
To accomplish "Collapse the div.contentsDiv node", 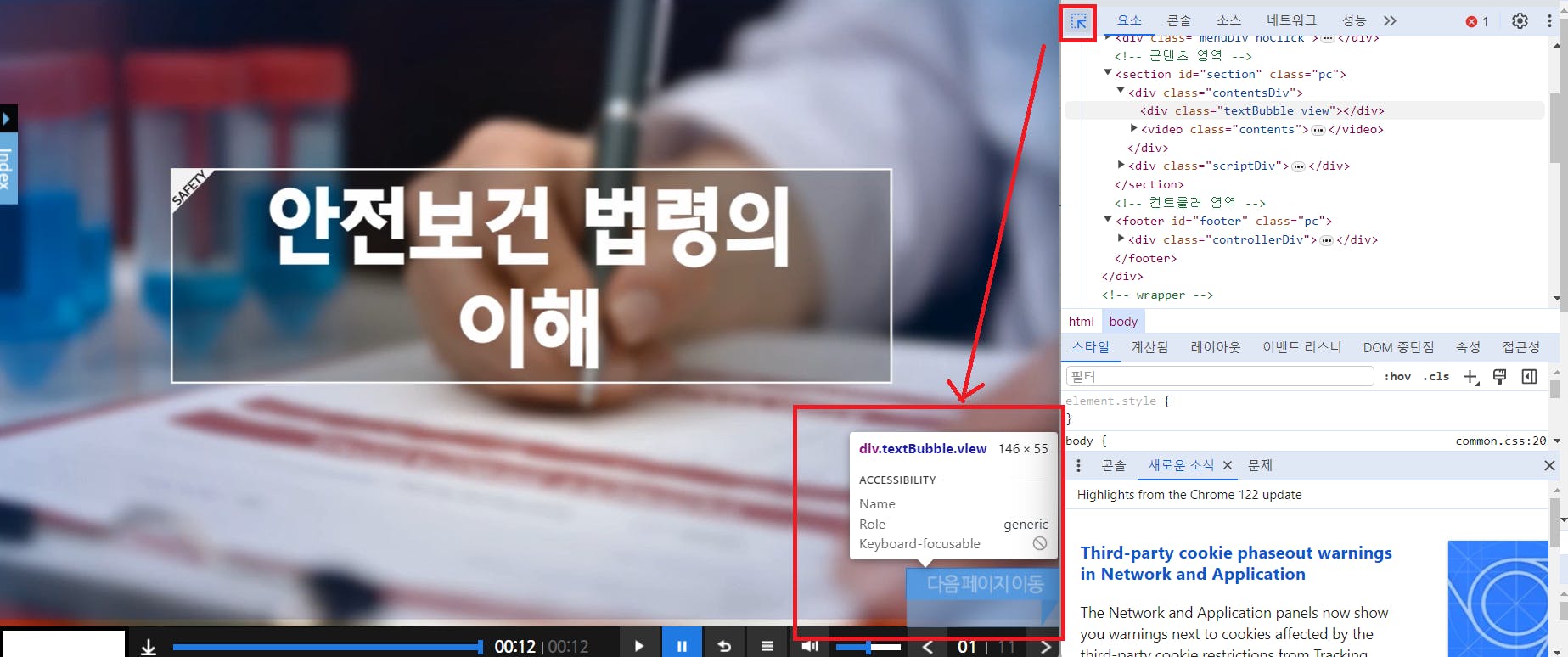I will point(1121,91).
